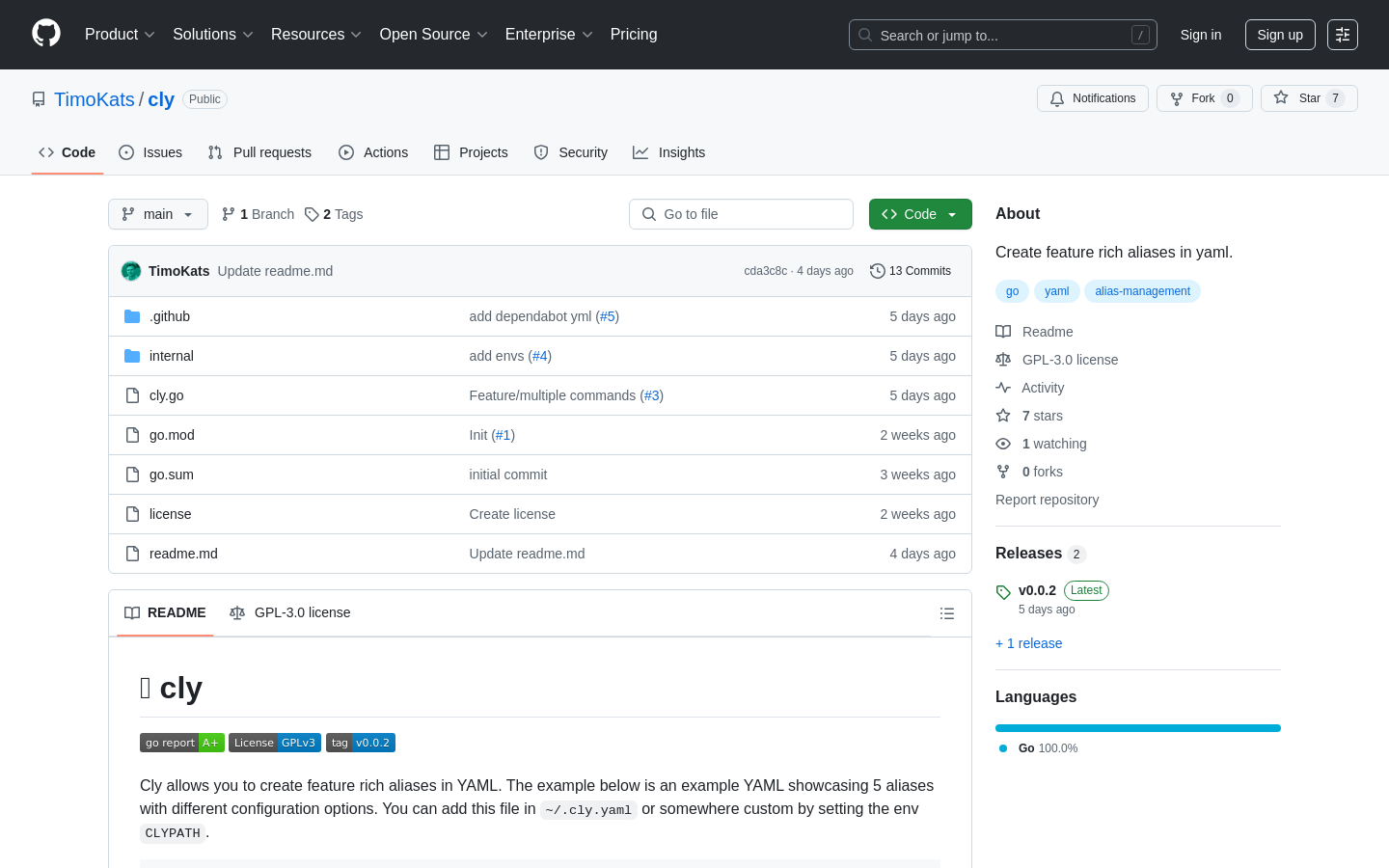
Task: Open the + 1 release link
Action: 1028,643
